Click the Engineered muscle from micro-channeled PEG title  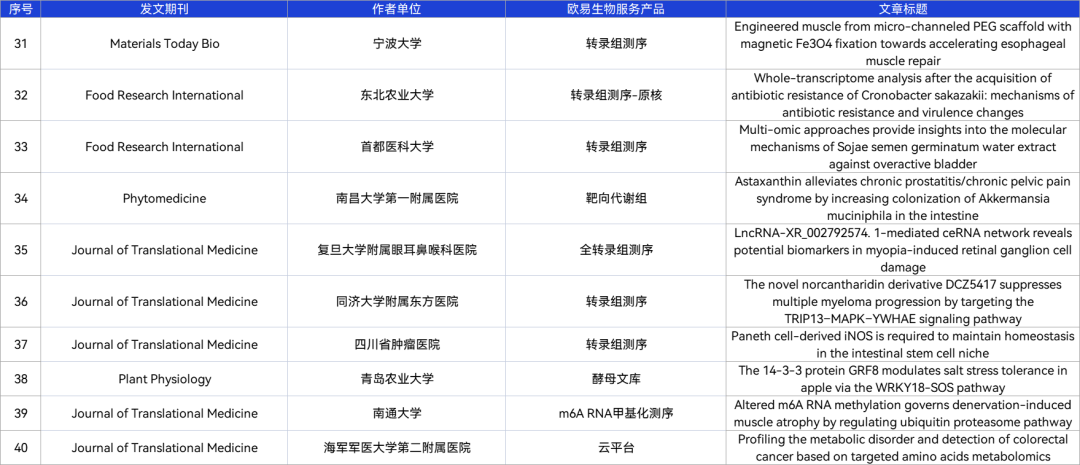(x=903, y=43)
